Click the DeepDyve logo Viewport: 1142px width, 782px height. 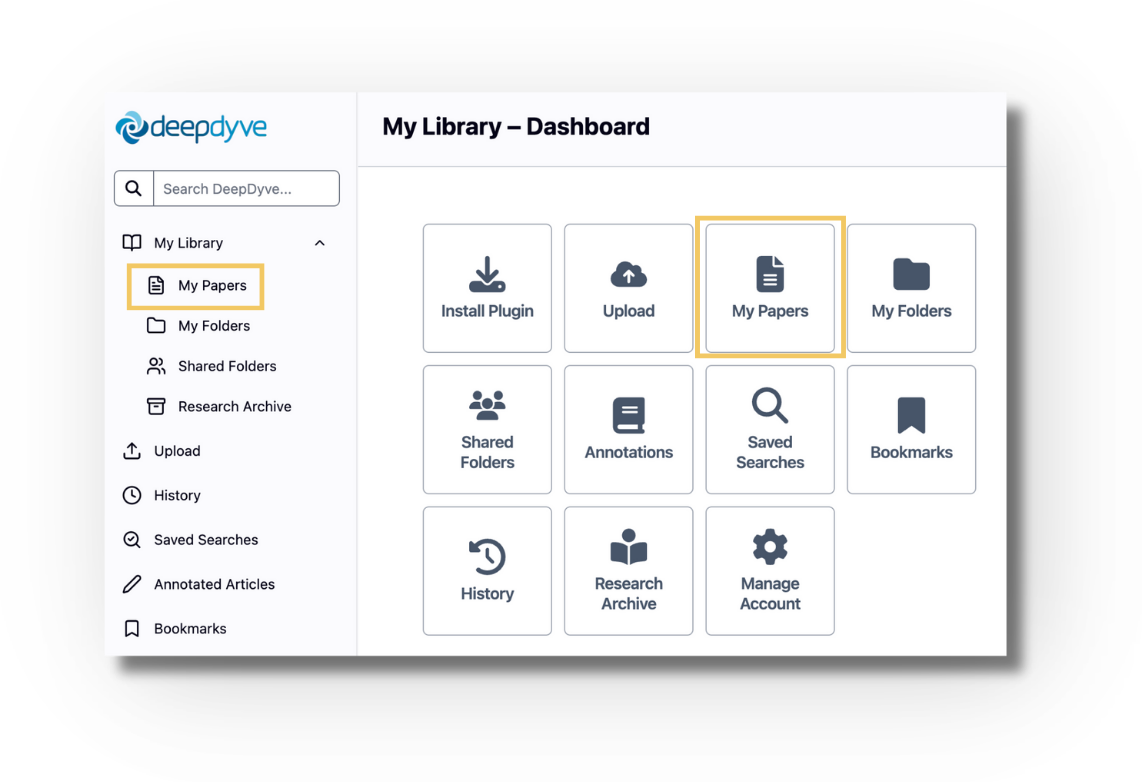pyautogui.click(x=191, y=127)
